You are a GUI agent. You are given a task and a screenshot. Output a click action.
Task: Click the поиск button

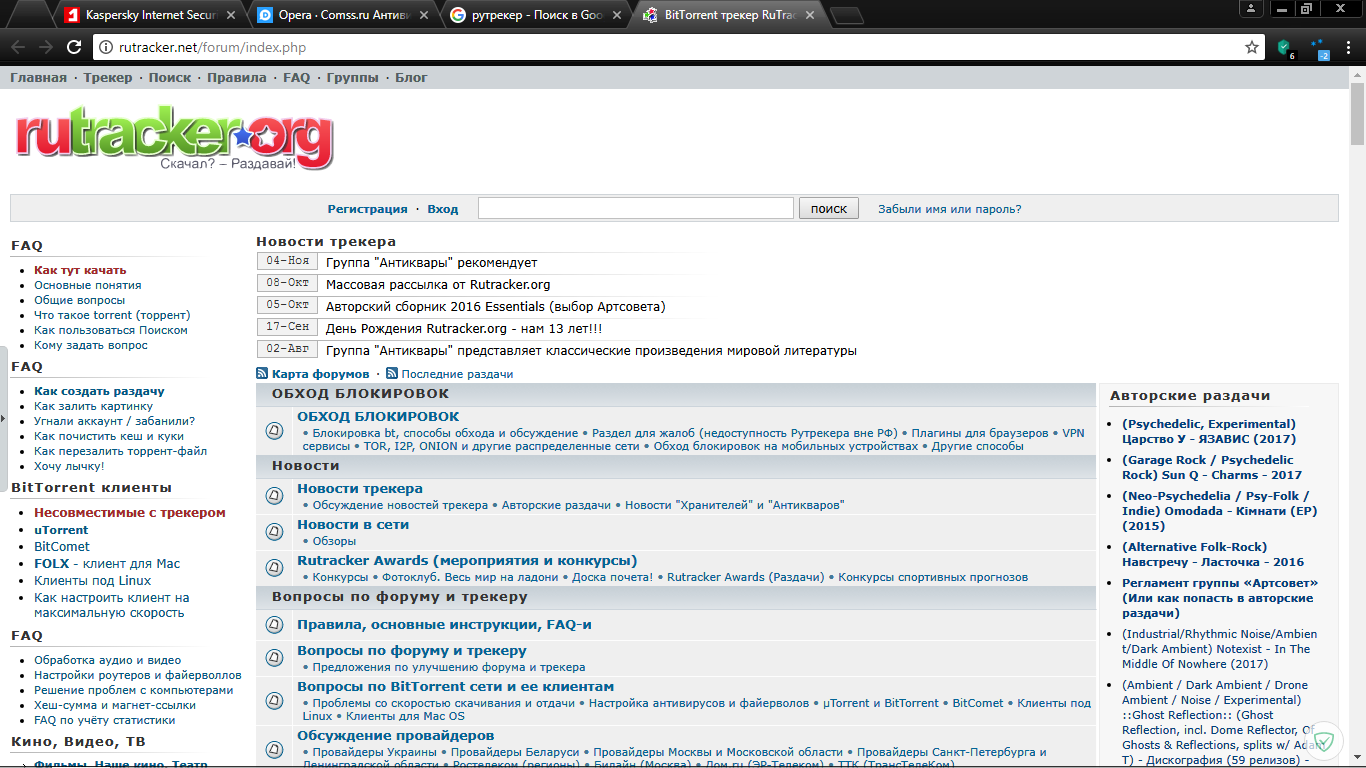pyautogui.click(x=829, y=208)
